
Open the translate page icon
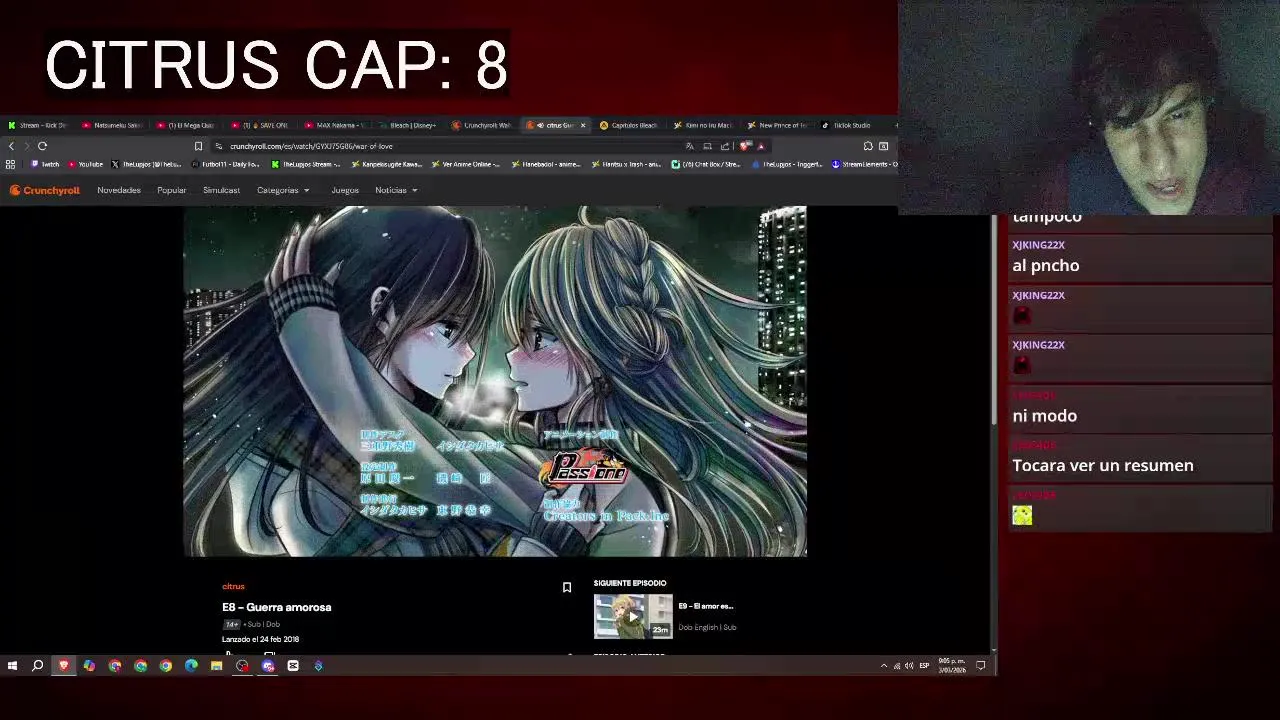(x=689, y=146)
